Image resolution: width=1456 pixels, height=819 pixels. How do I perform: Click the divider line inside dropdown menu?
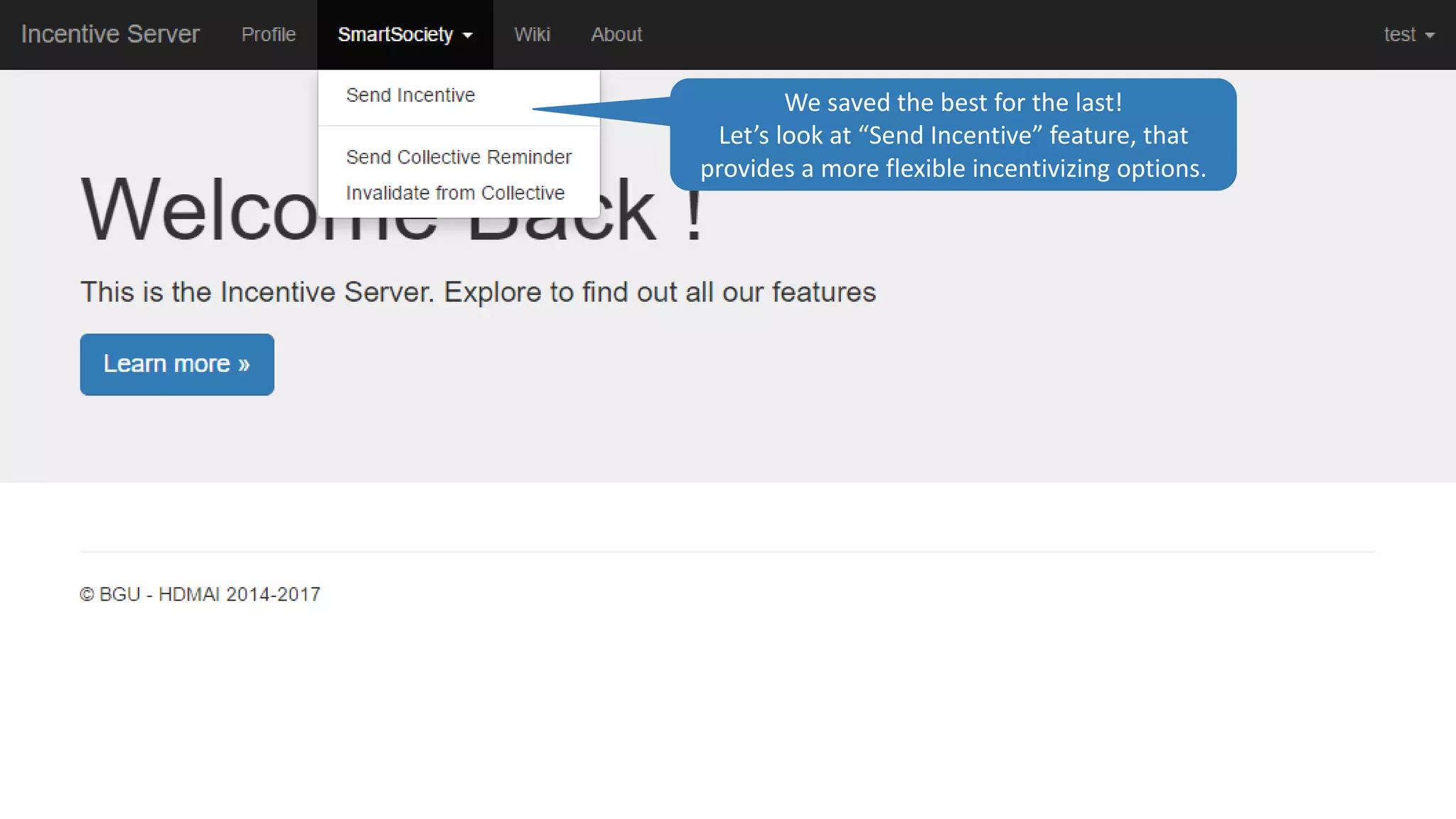click(x=459, y=127)
